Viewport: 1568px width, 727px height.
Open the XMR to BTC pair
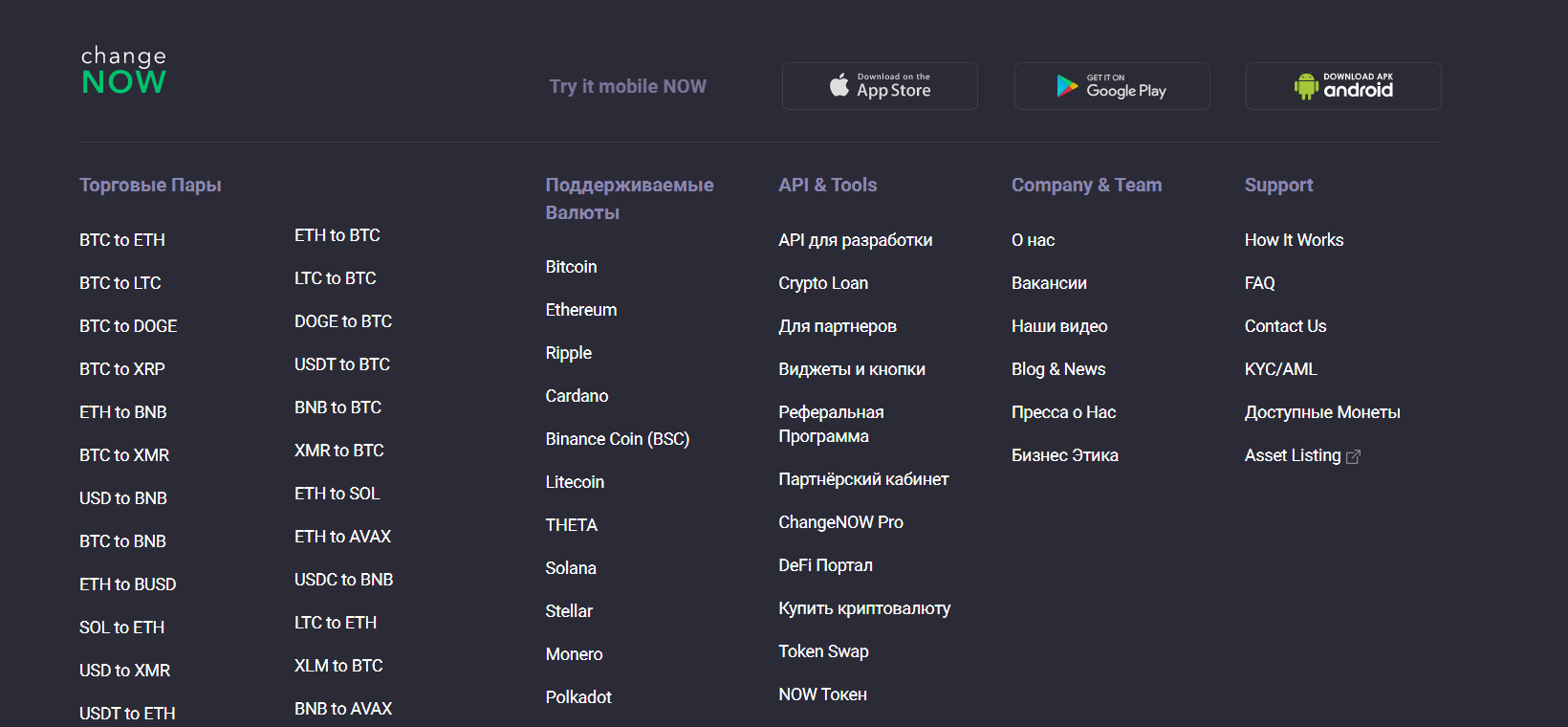point(339,451)
